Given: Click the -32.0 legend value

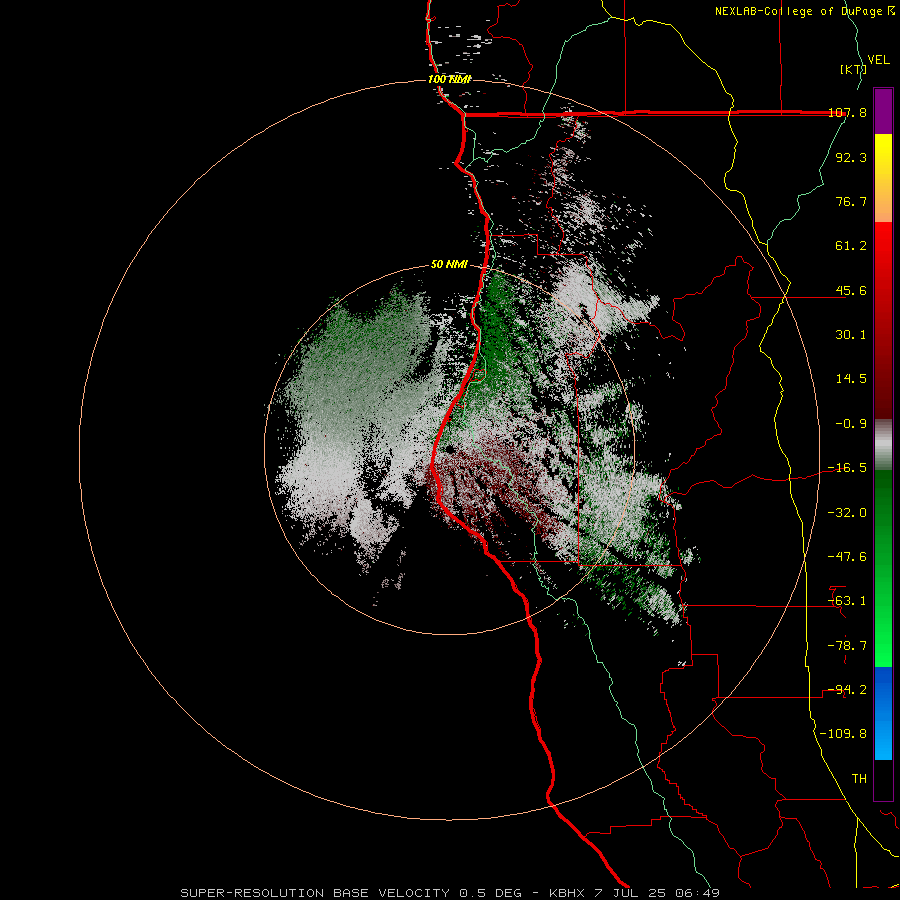Looking at the screenshot, I should tap(847, 513).
